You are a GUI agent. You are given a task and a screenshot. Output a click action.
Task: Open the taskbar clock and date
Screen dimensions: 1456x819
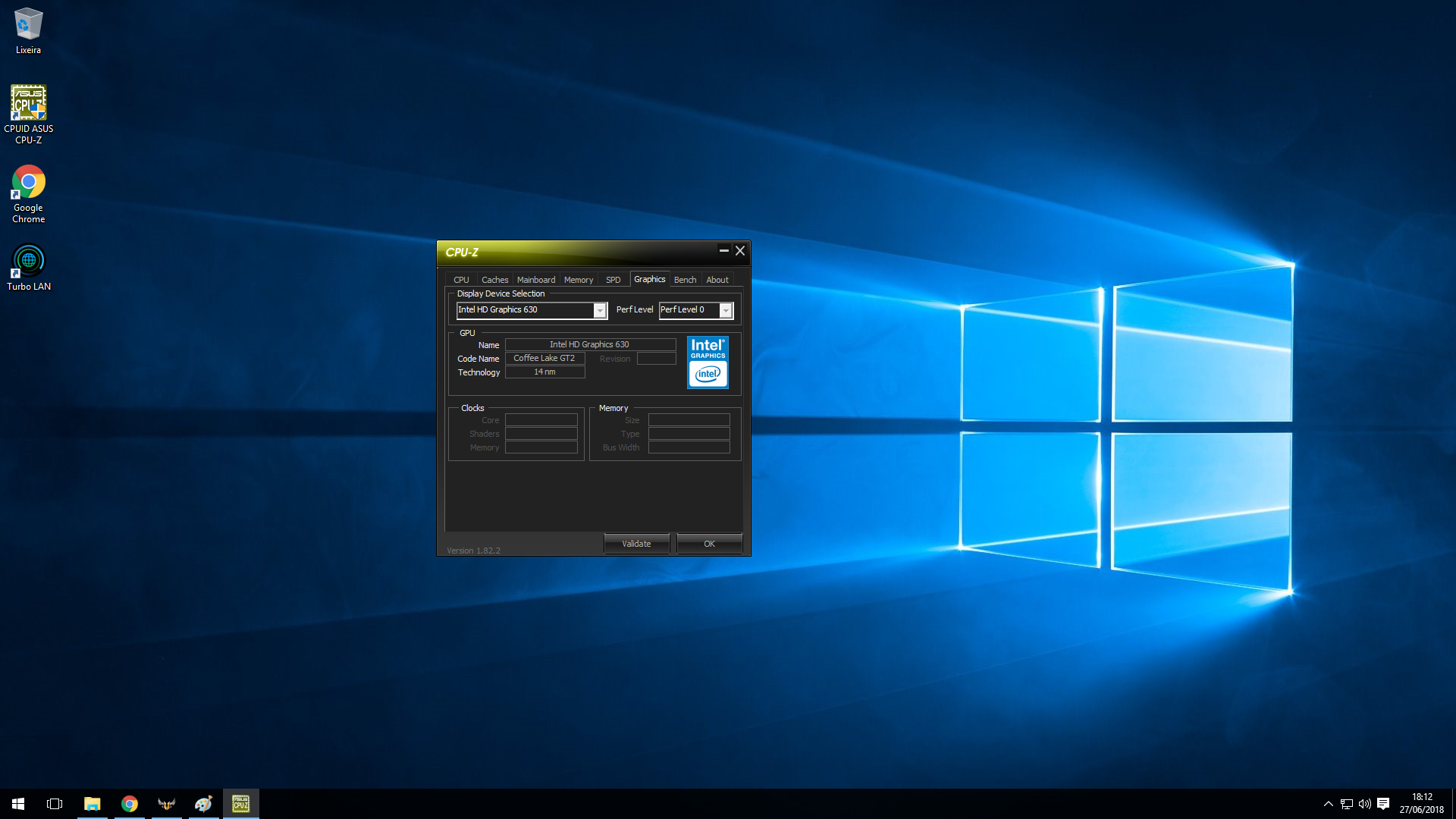tap(1422, 804)
